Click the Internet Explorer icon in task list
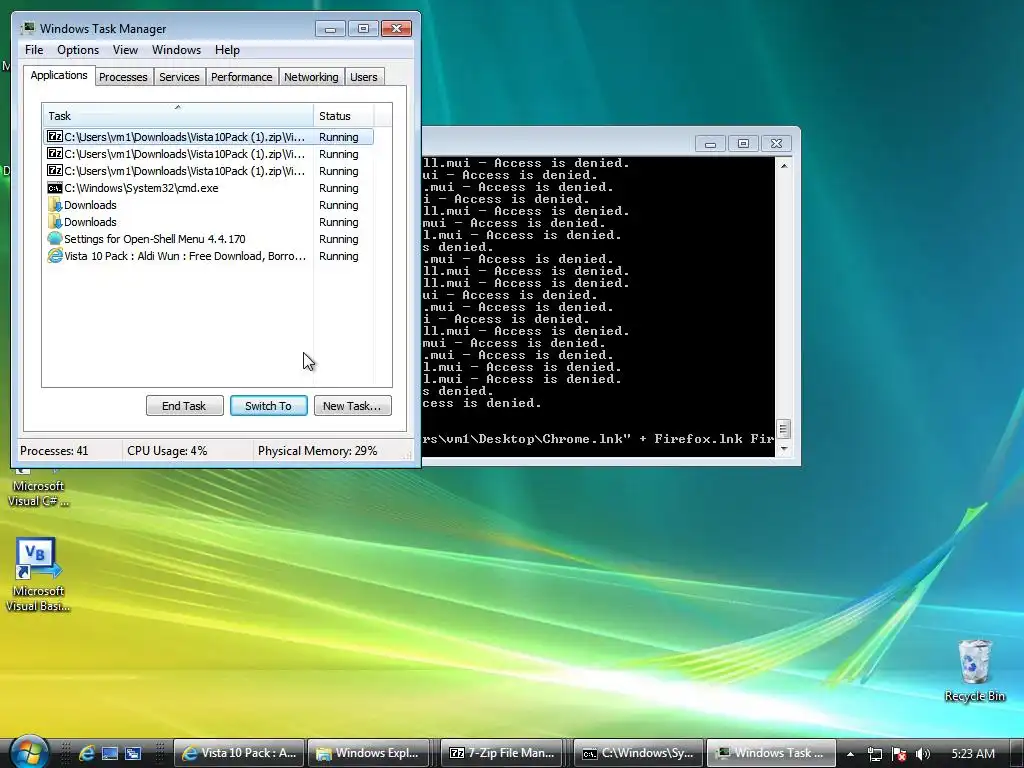This screenshot has width=1024, height=768. pos(55,256)
